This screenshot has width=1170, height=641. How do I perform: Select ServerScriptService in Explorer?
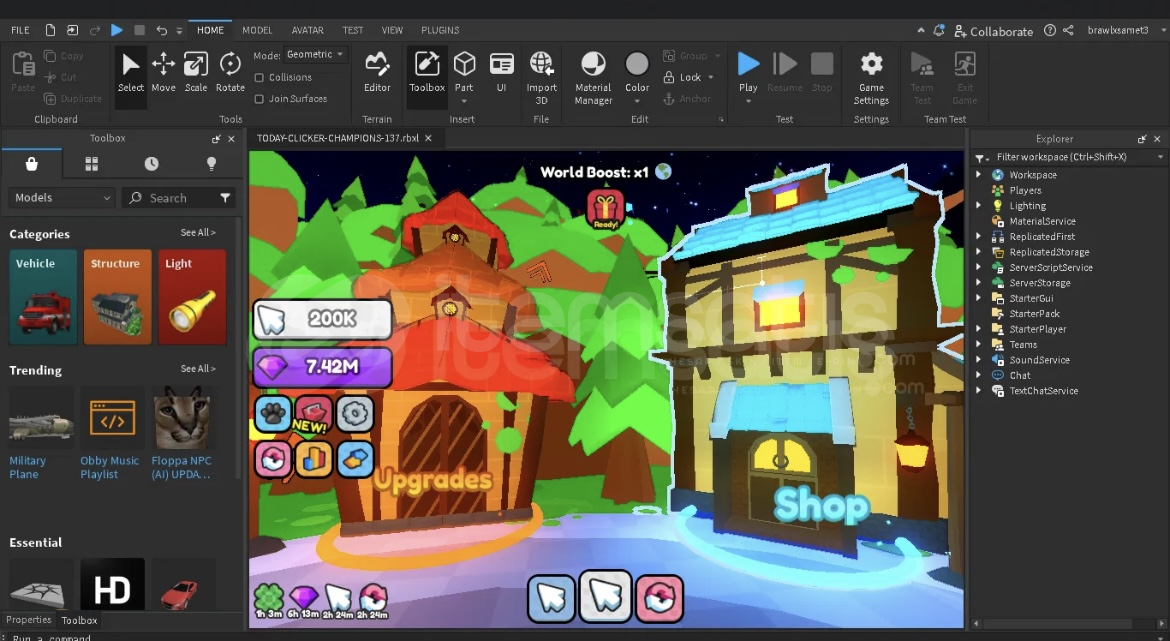pyautogui.click(x=1051, y=268)
